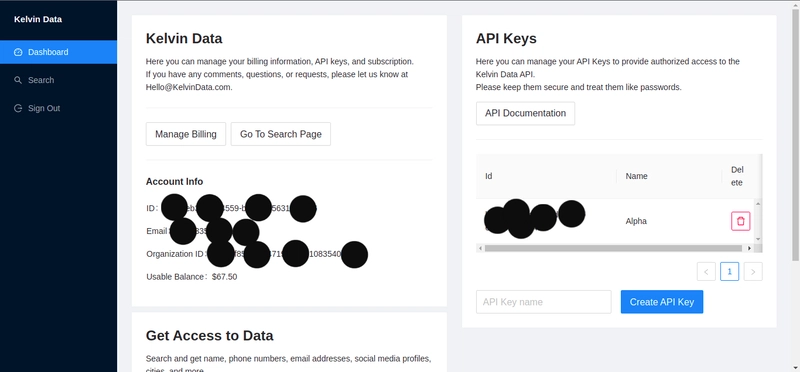Delete the Alpha API key with trash icon

coord(740,221)
